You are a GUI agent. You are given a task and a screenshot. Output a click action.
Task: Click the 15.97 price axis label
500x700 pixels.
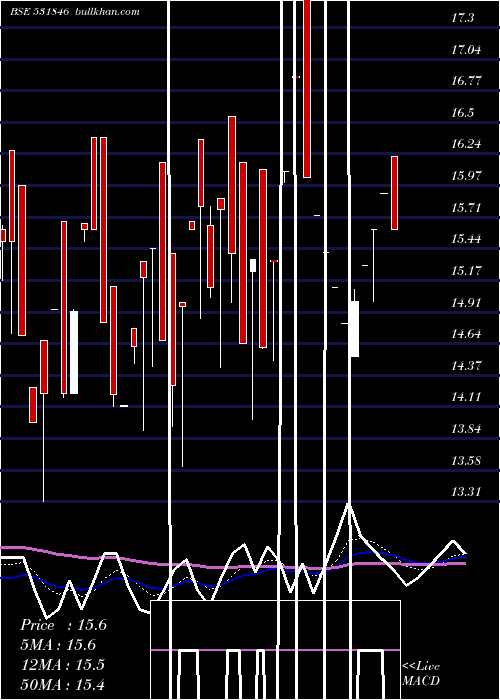click(466, 175)
